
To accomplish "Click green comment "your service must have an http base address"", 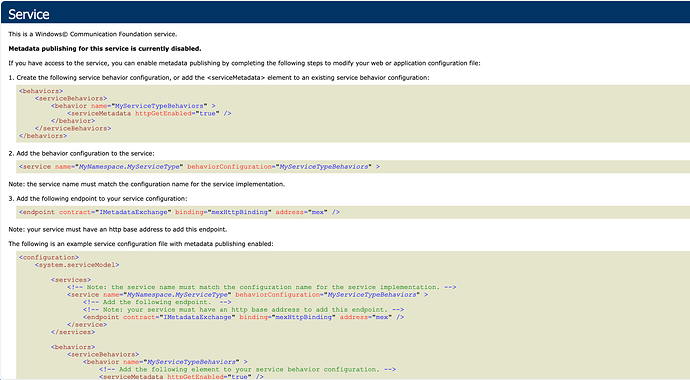I will [x=243, y=310].
